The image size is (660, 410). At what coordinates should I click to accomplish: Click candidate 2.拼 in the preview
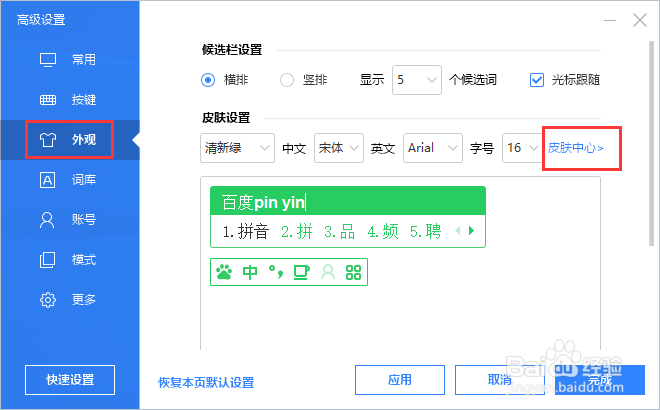pyautogui.click(x=297, y=232)
